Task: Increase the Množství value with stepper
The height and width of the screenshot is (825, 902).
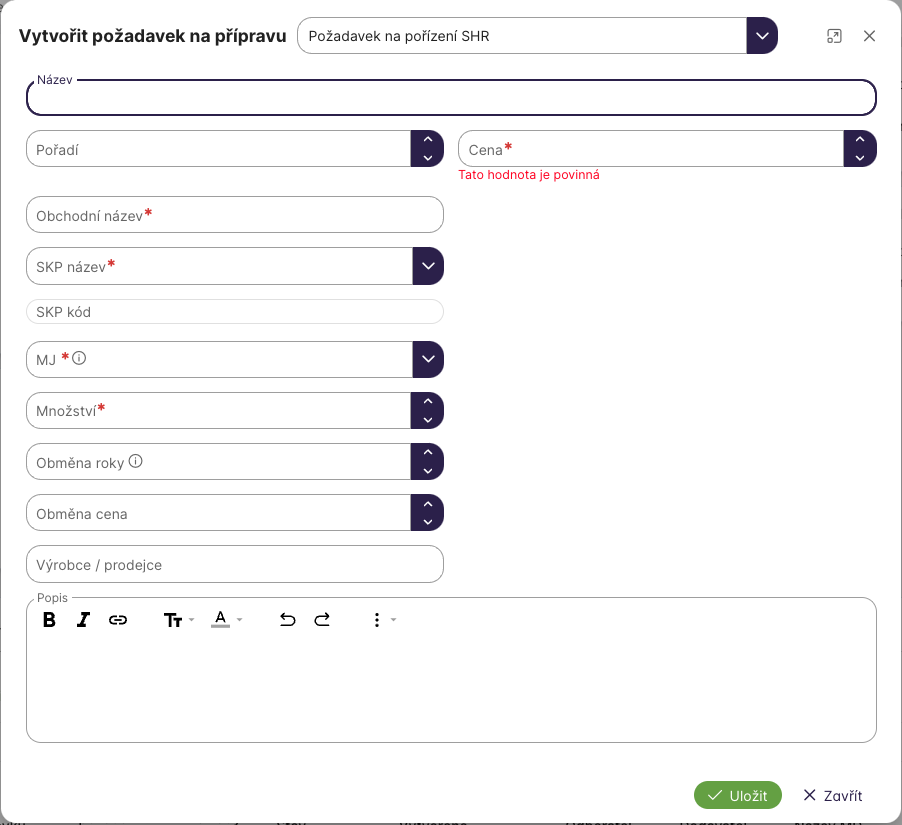Action: click(428, 402)
